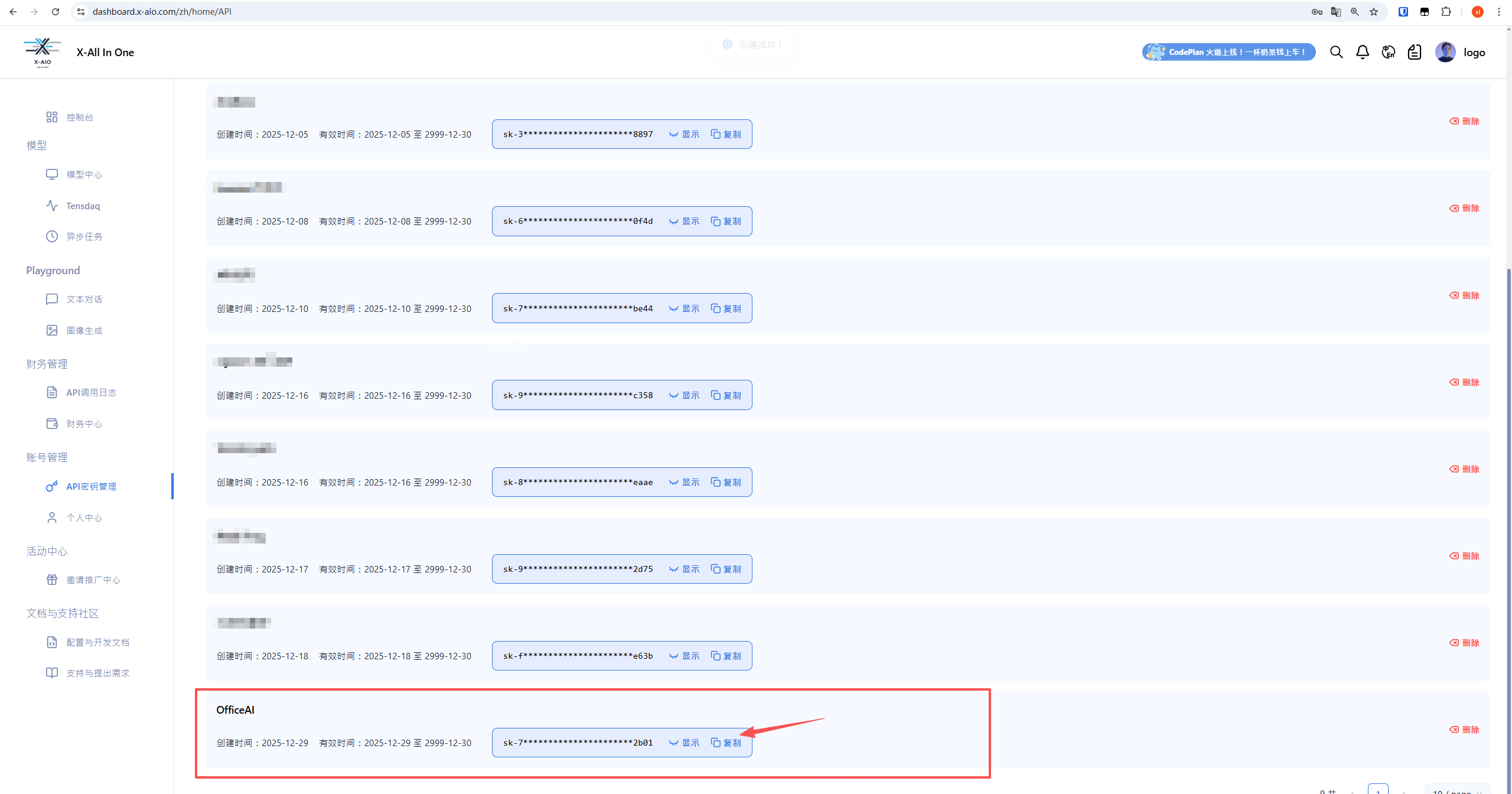
Task: Open the document notes icon in header
Action: [x=1414, y=52]
